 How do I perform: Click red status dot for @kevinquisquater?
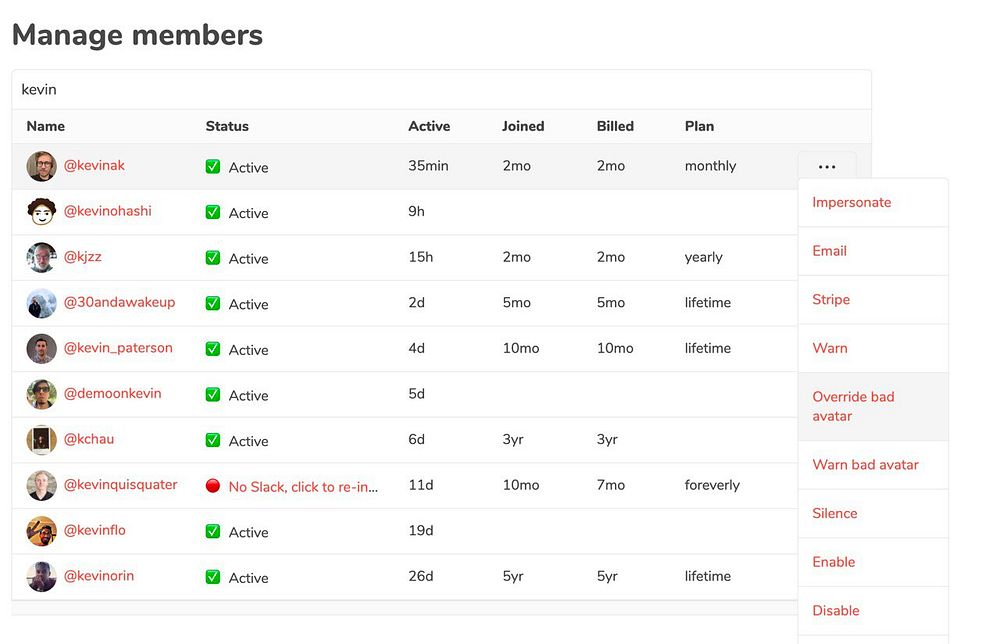213,486
